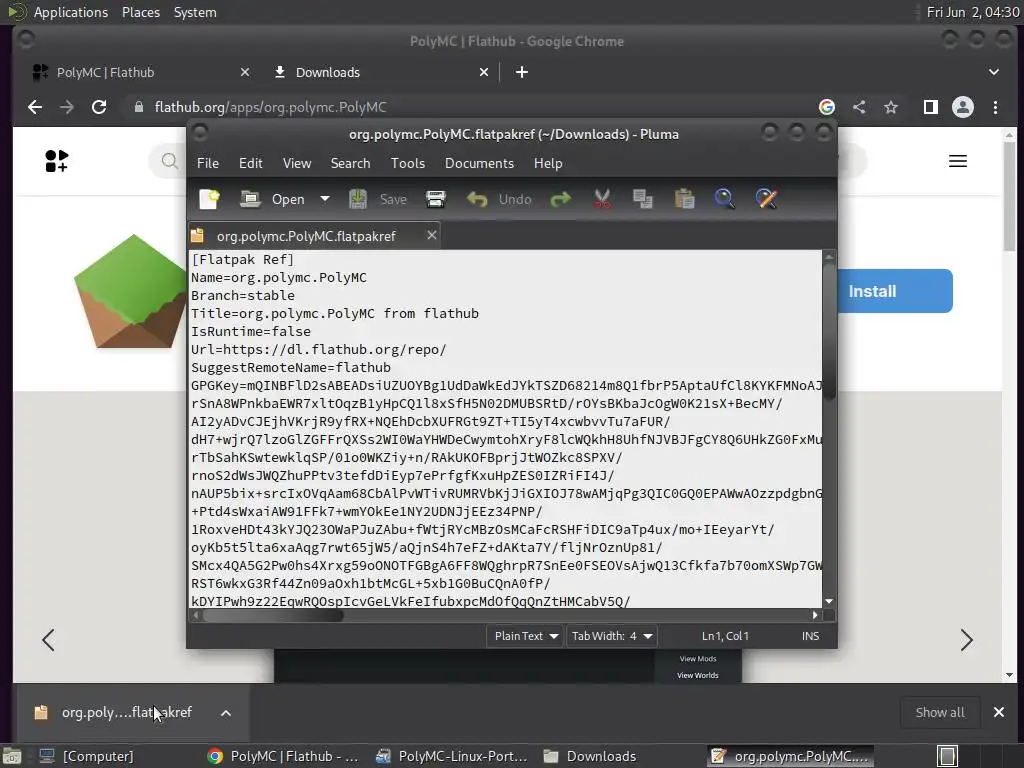
Task: Undo the last action in Pluma
Action: pyautogui.click(x=499, y=199)
